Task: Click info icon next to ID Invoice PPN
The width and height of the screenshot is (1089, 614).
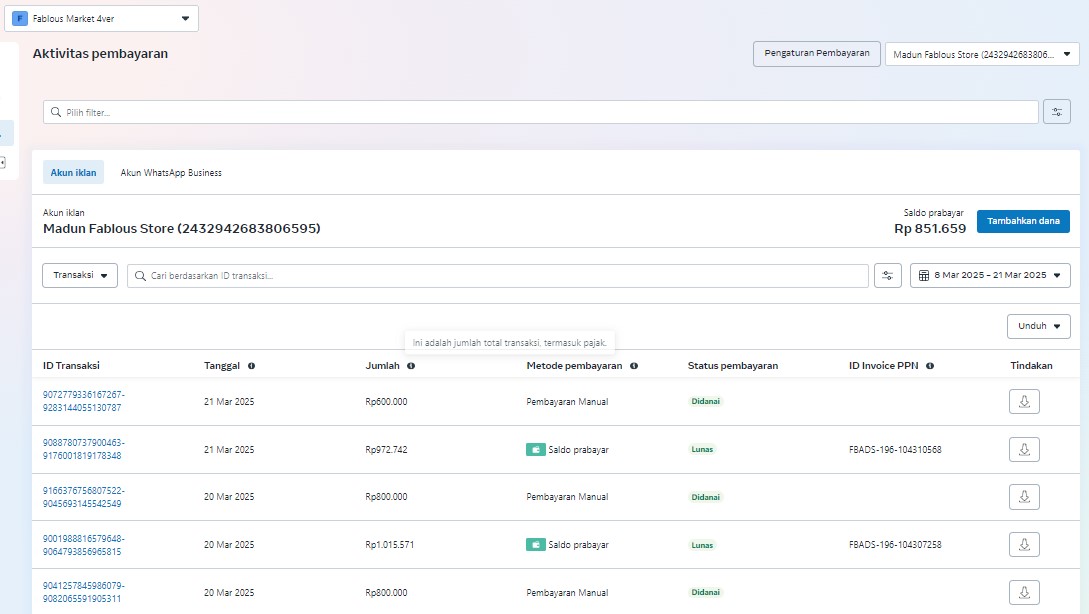Action: tap(930, 366)
